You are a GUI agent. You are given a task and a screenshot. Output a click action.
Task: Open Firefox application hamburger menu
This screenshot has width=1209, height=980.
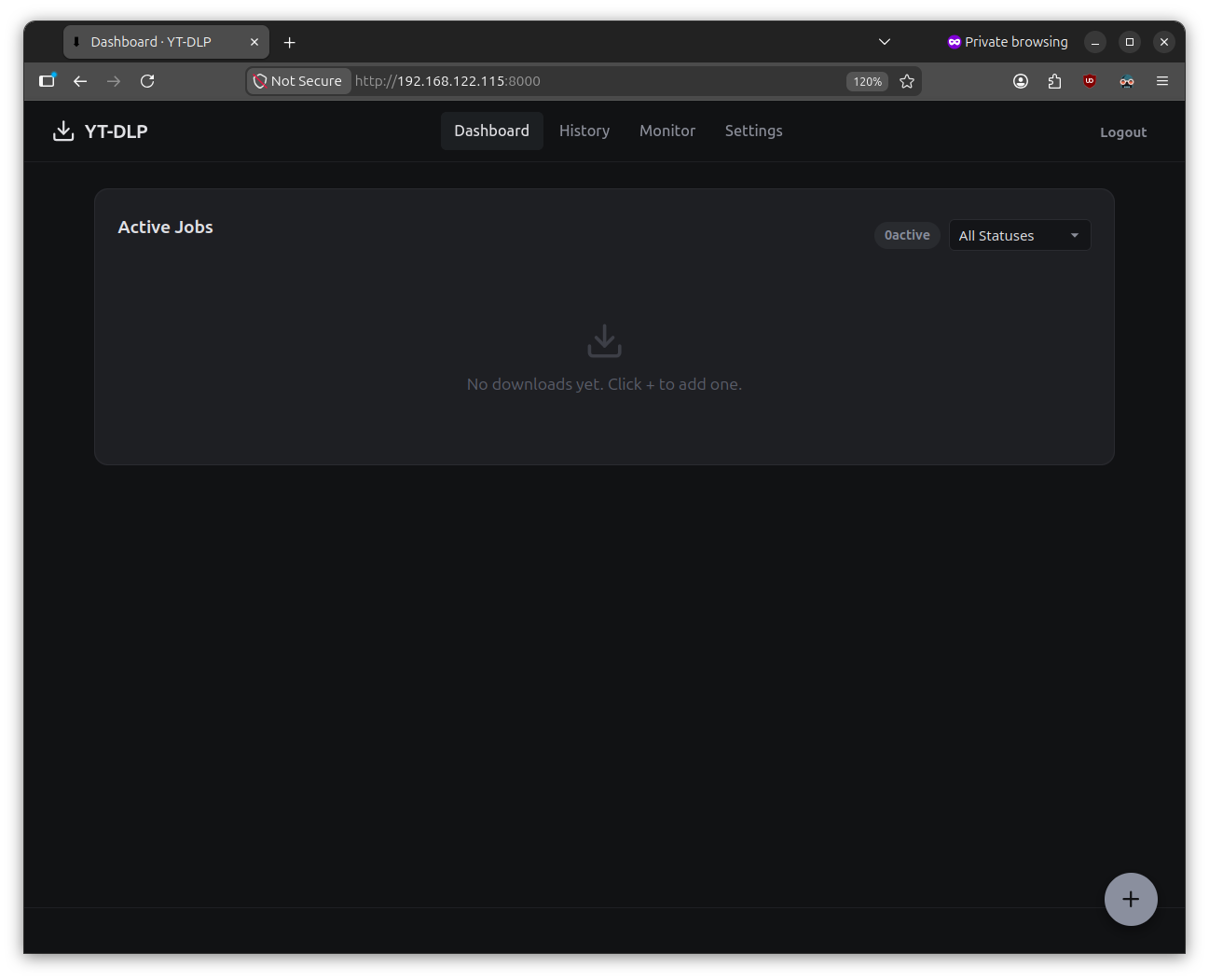pyautogui.click(x=1162, y=81)
